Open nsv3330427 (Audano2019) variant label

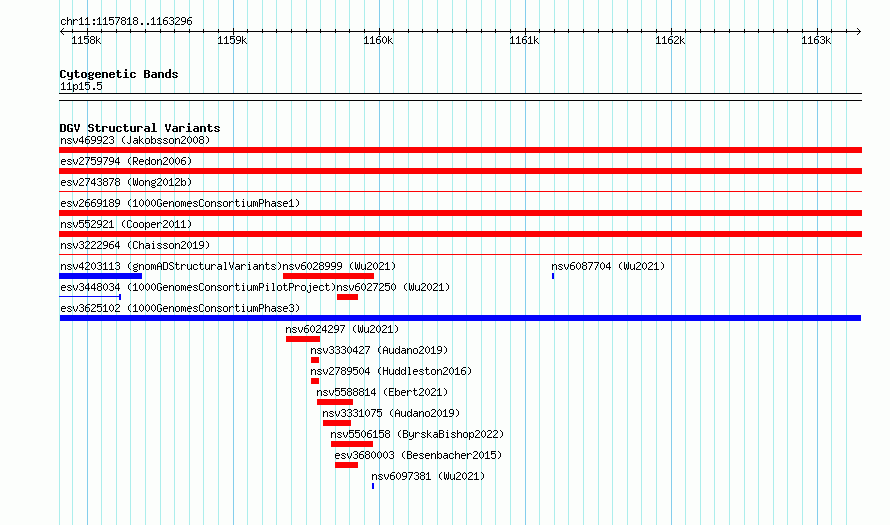[379, 350]
